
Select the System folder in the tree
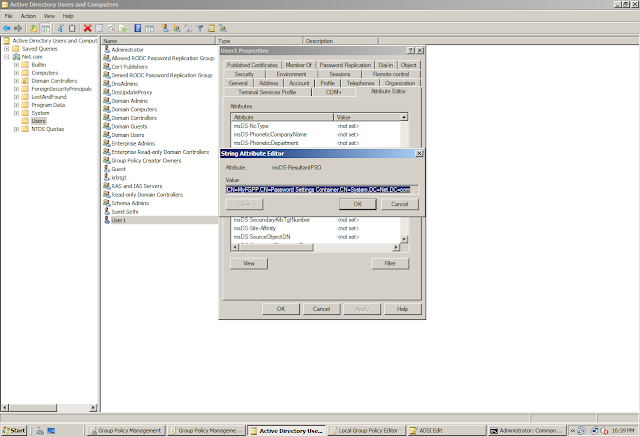pyautogui.click(x=40, y=113)
